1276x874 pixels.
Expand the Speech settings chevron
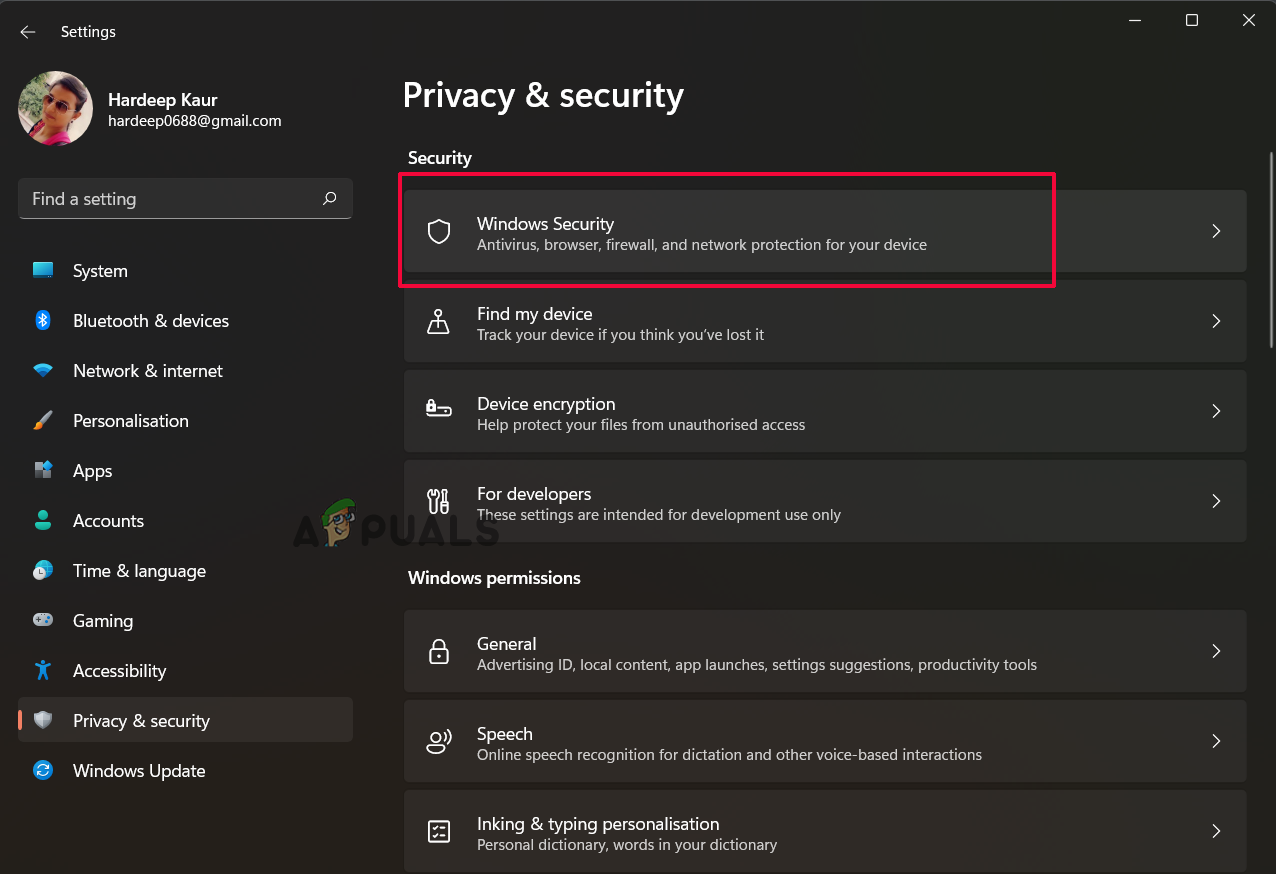pyautogui.click(x=1216, y=741)
